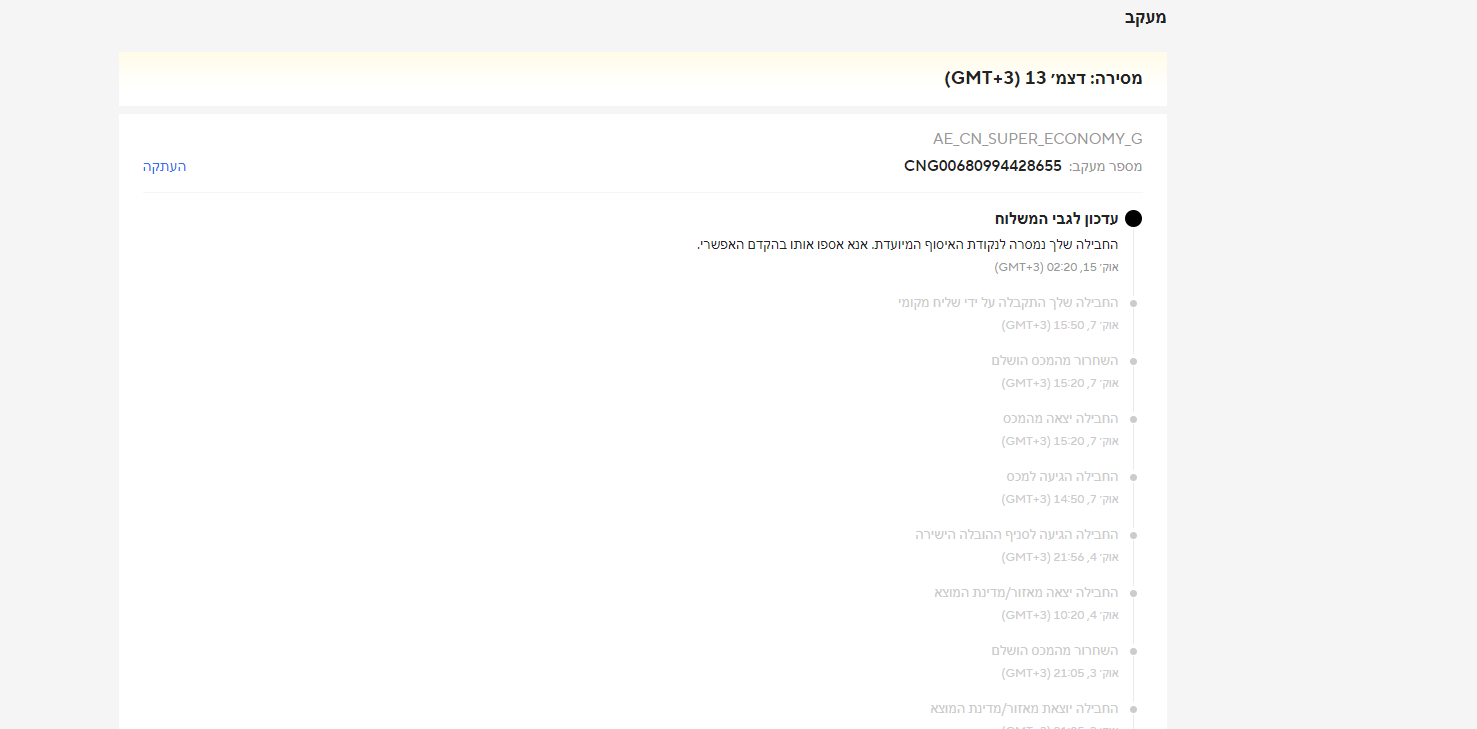Viewport: 1477px width, 729px height.
Task: Click the black dot beside "עדכון לגבי המשלוח"
Action: click(1133, 219)
